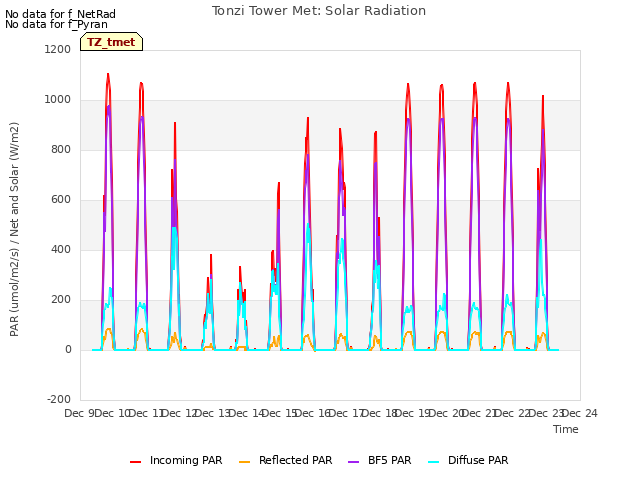
Task: Click the cyan Diffuse PAR legend swatch
Action: tap(434, 462)
